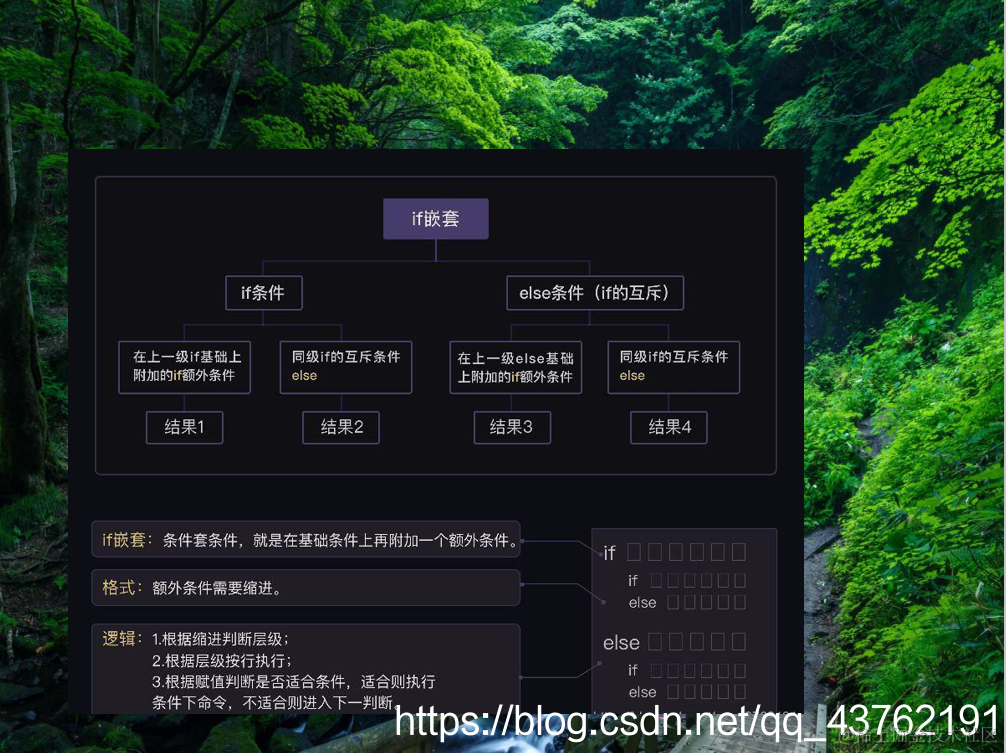The width and height of the screenshot is (1006, 753).
Task: Click the "else条件（if的互斥）" node
Action: (594, 293)
